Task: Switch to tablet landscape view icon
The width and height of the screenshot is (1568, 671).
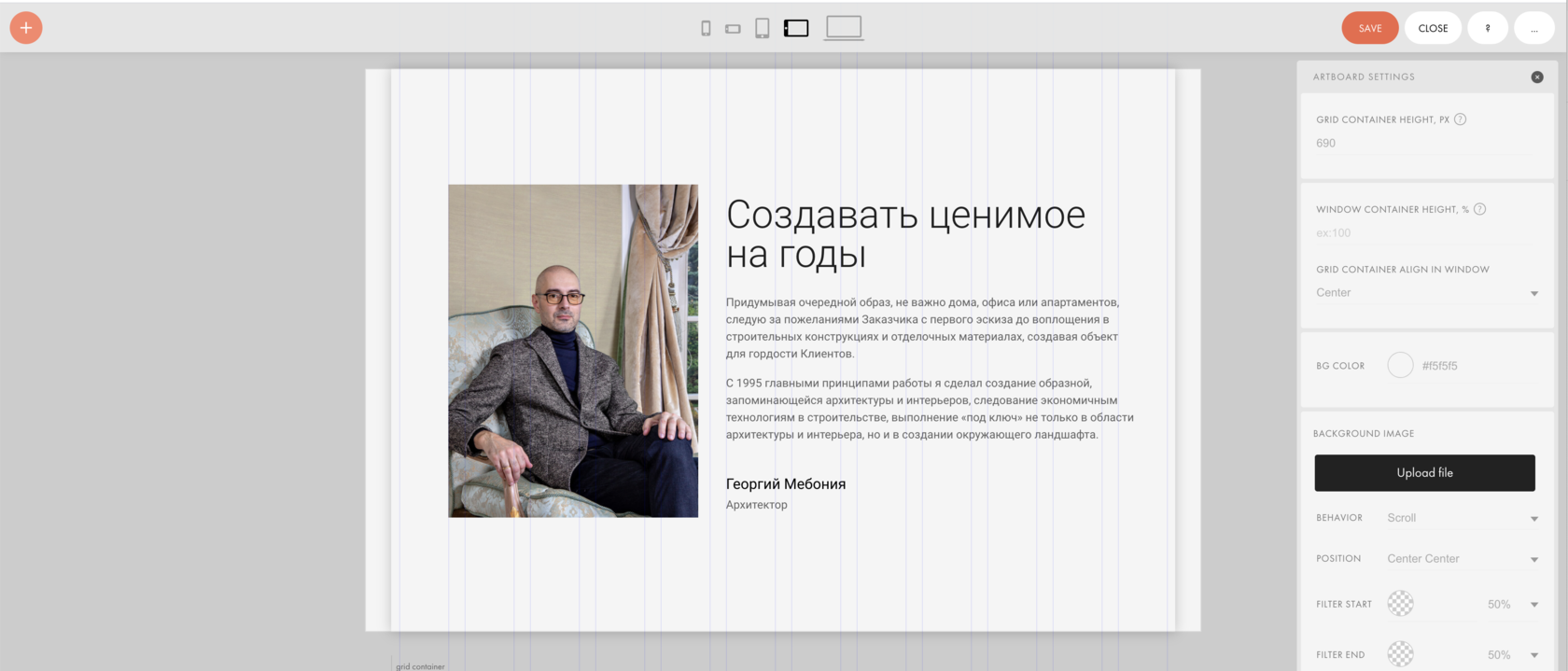Action: point(796,28)
